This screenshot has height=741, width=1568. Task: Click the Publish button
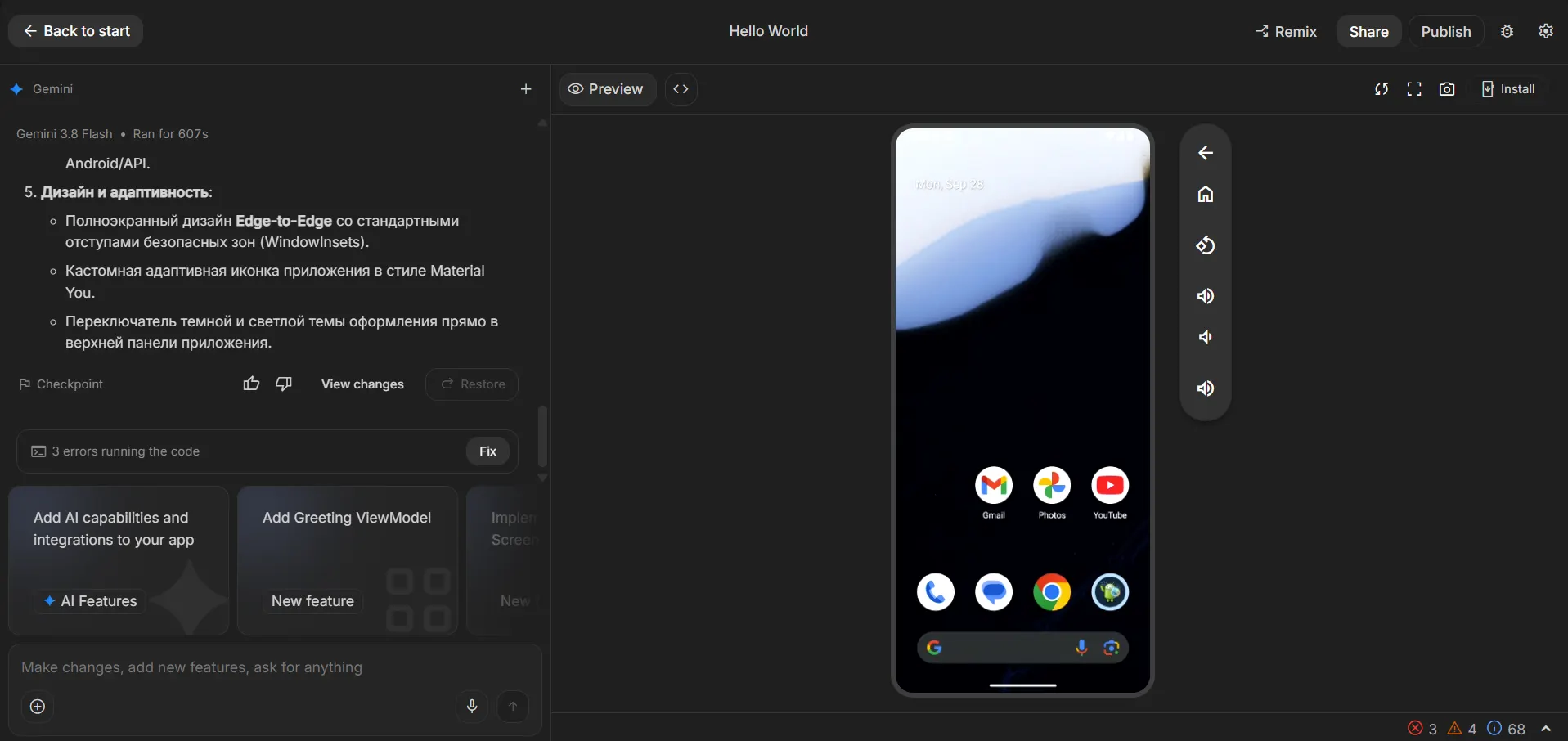pos(1446,31)
